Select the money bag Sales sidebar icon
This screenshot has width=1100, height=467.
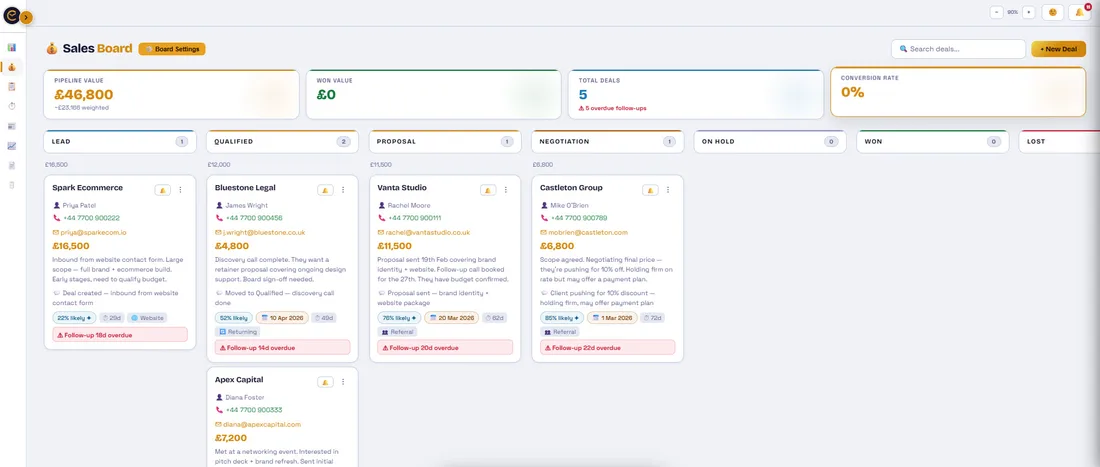[12, 67]
